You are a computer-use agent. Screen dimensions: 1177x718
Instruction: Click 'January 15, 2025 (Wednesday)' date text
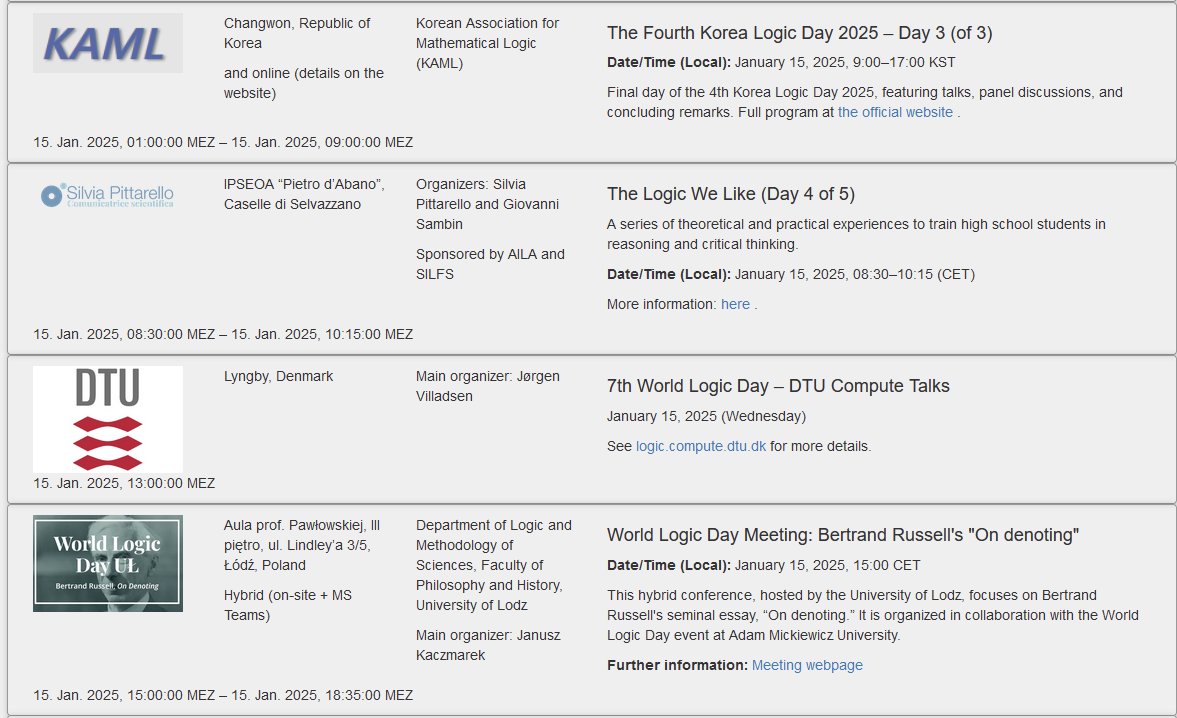[x=706, y=416]
